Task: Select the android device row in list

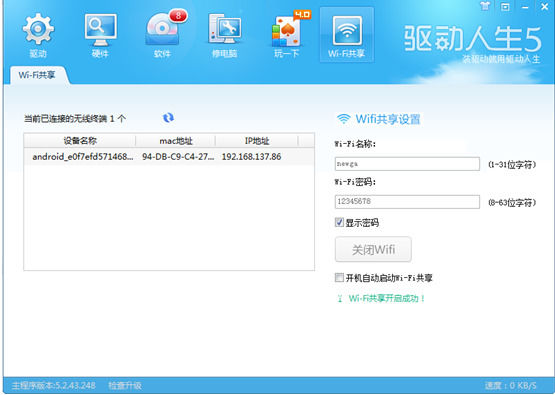Action: pos(169,156)
